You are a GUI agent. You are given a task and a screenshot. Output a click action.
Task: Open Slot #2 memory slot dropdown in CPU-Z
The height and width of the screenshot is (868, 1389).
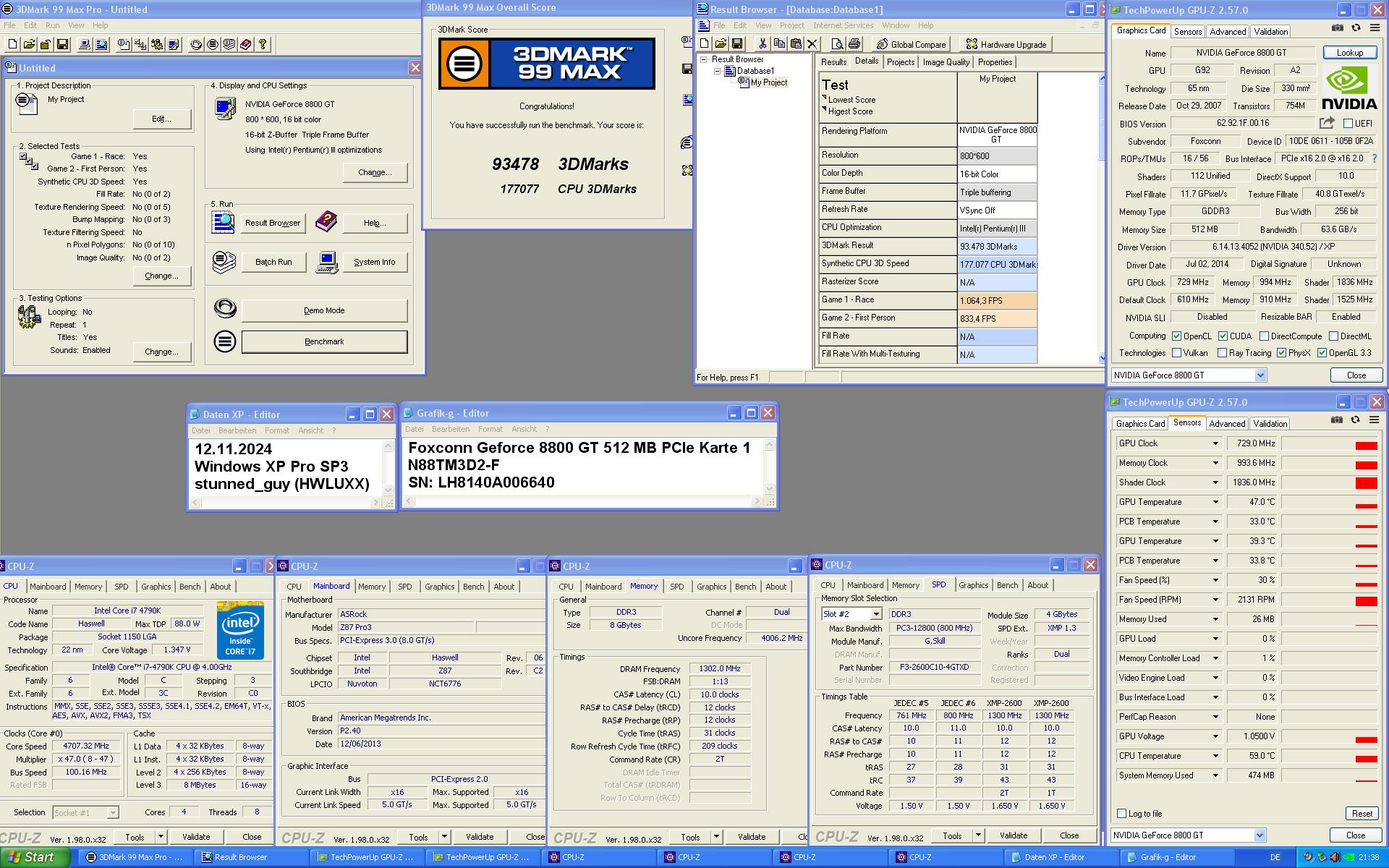click(875, 614)
